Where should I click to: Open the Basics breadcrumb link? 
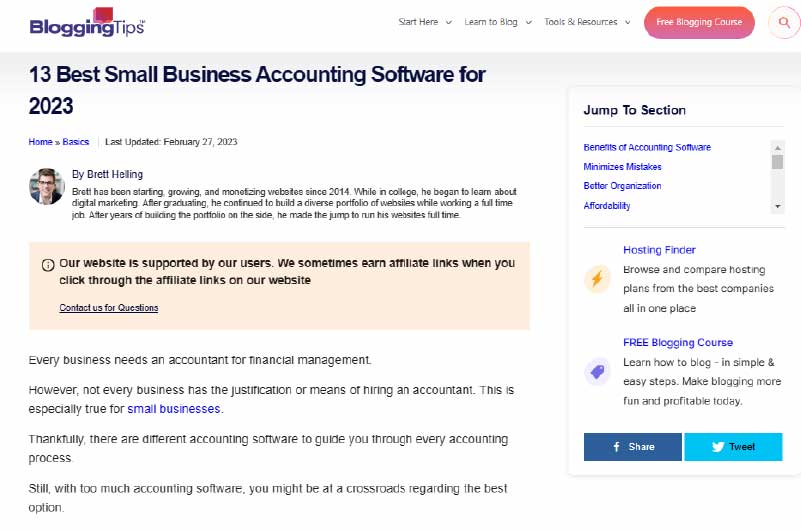(x=76, y=142)
